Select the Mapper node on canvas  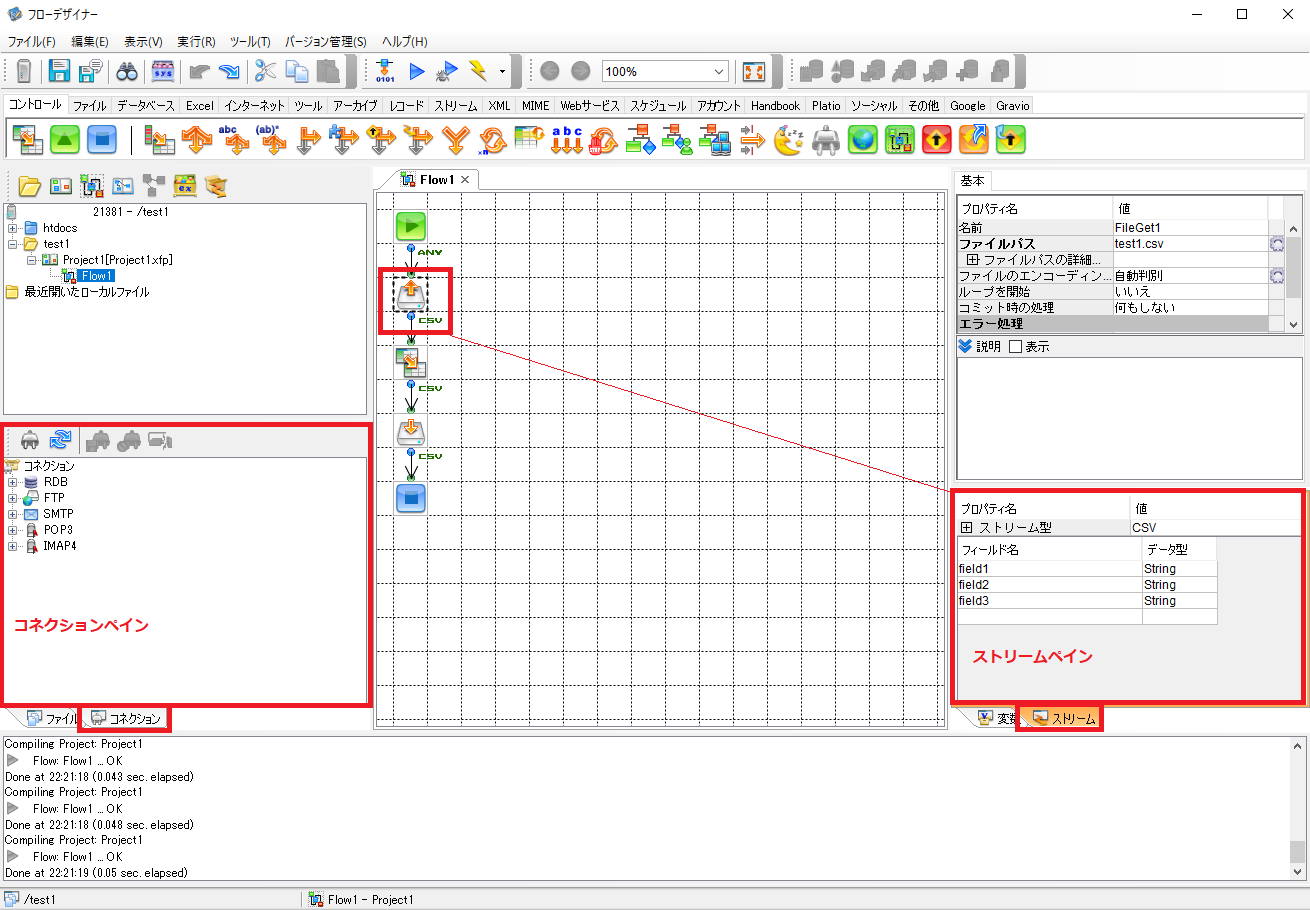[410, 363]
